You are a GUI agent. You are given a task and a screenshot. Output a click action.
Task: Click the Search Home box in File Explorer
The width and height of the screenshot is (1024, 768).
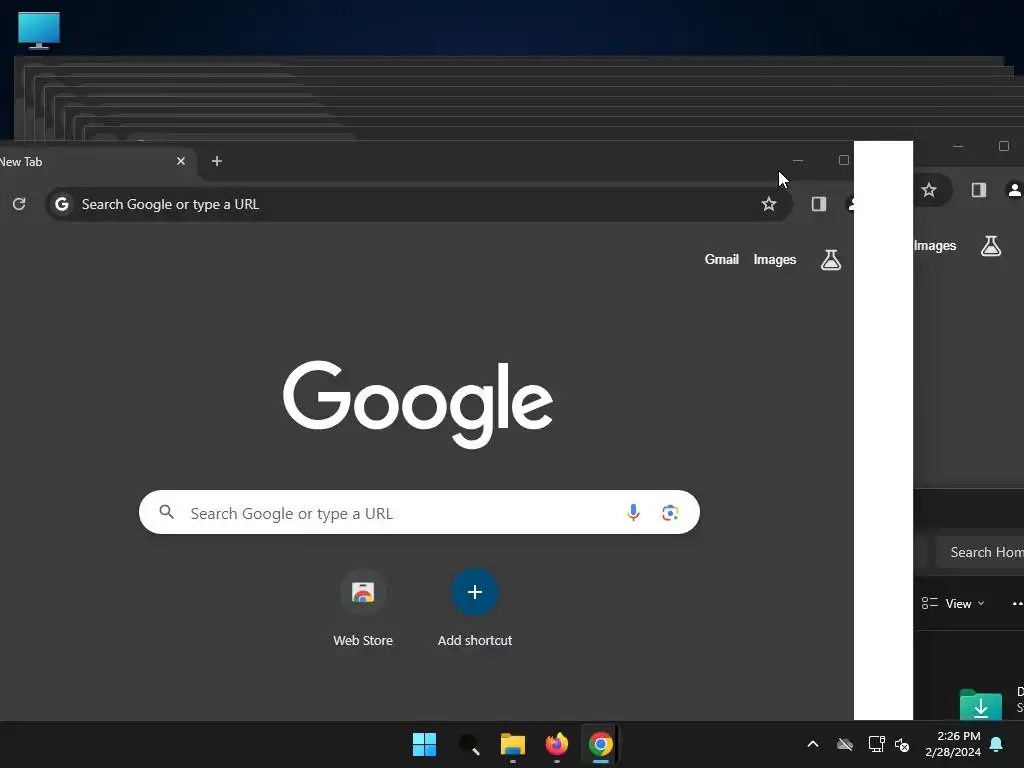click(x=980, y=552)
